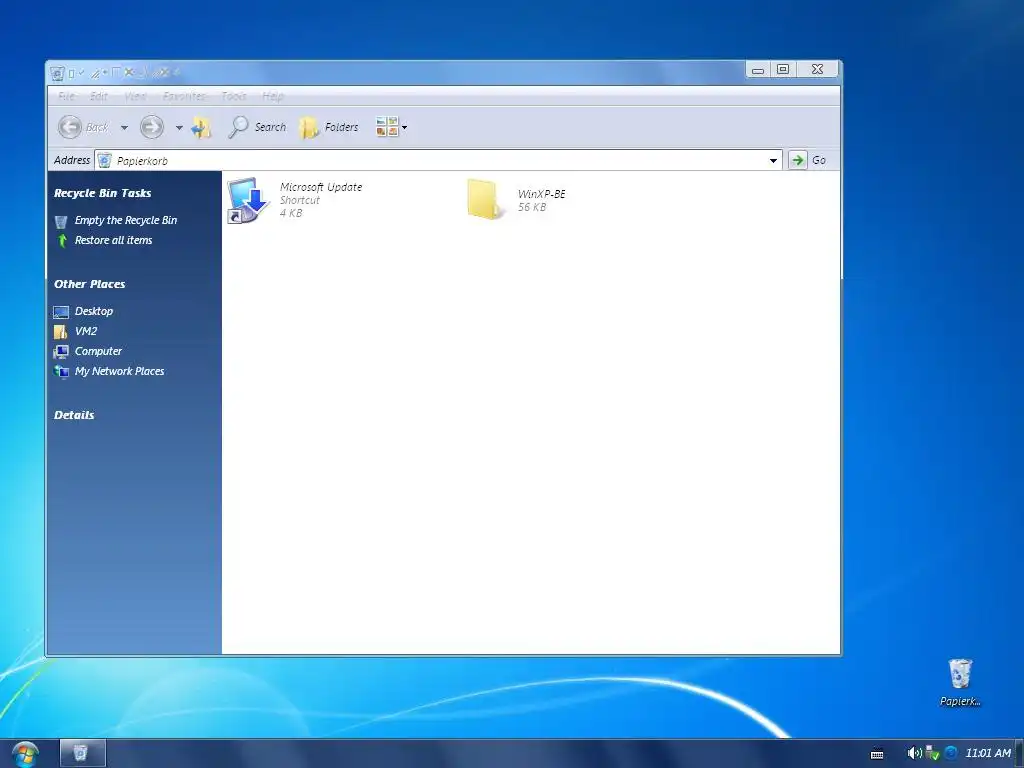Click the recycle bin icon in address bar
1024x768 pixels.
104,161
